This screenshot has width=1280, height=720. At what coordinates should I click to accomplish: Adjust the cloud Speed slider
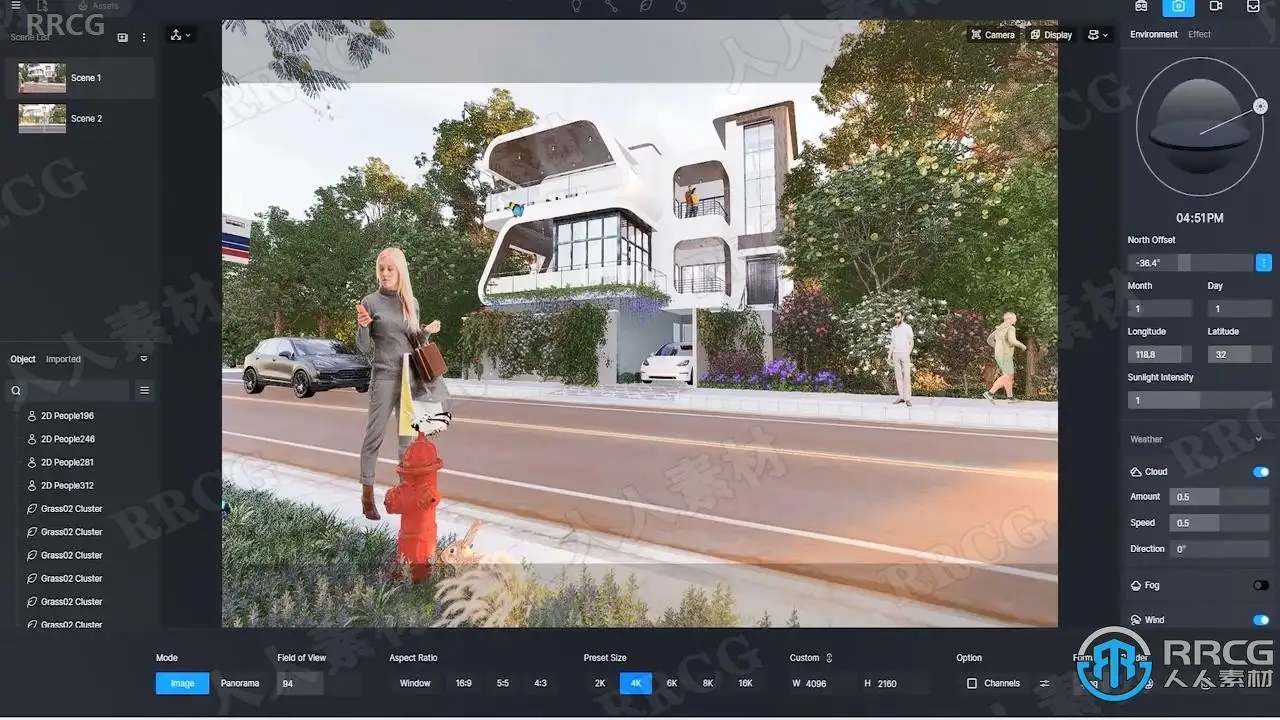(1221, 523)
